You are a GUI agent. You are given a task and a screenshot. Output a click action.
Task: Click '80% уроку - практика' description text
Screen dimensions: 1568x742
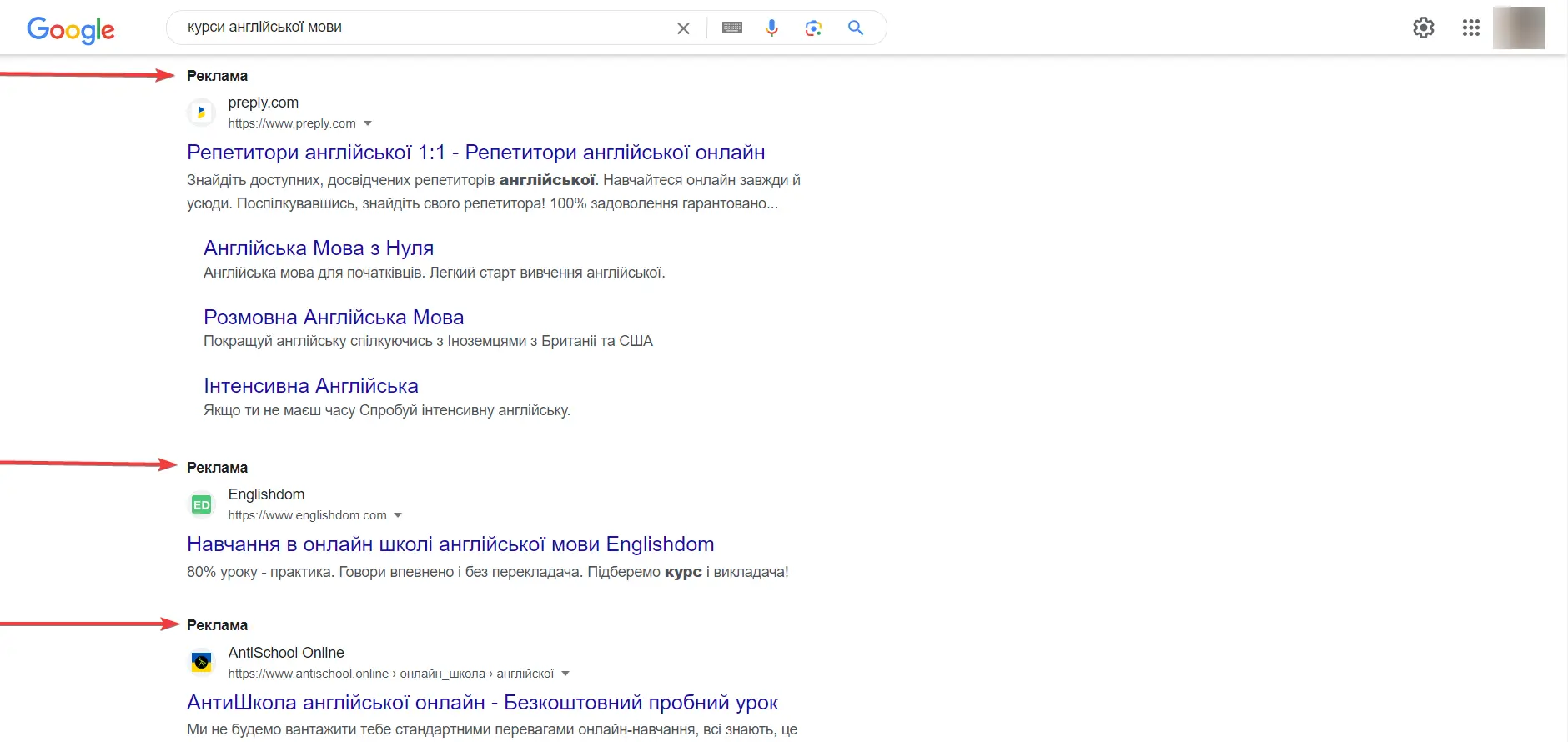click(488, 572)
